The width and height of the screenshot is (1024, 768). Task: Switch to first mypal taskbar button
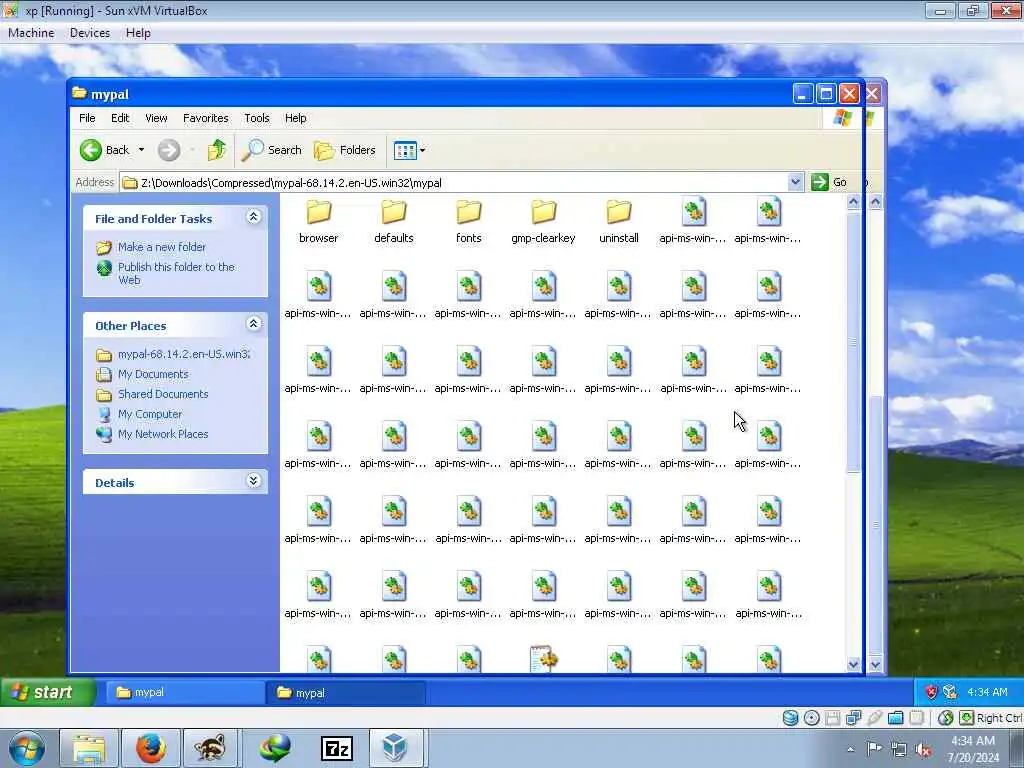coord(184,692)
